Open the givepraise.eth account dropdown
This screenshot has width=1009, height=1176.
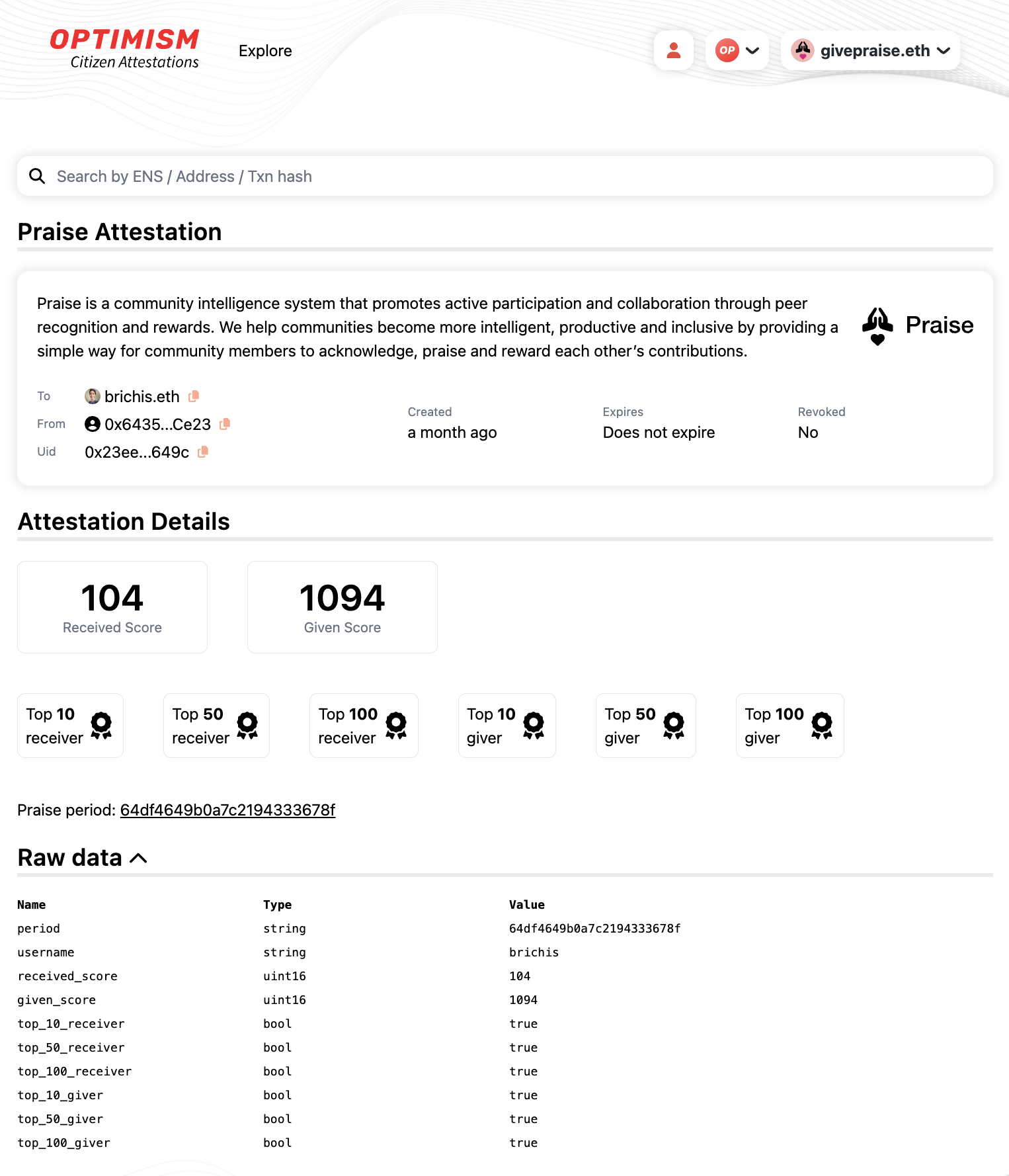click(x=870, y=50)
